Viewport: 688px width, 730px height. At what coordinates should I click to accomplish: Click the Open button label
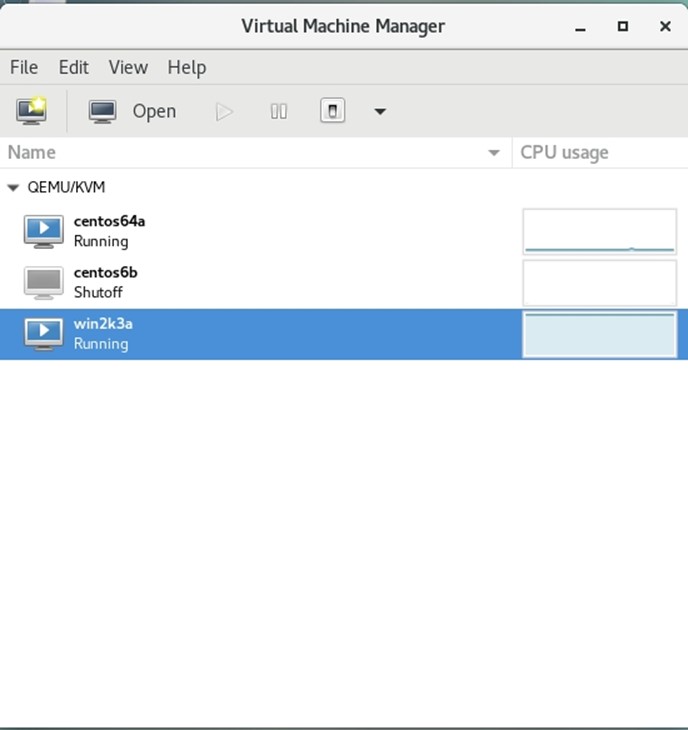[154, 112]
